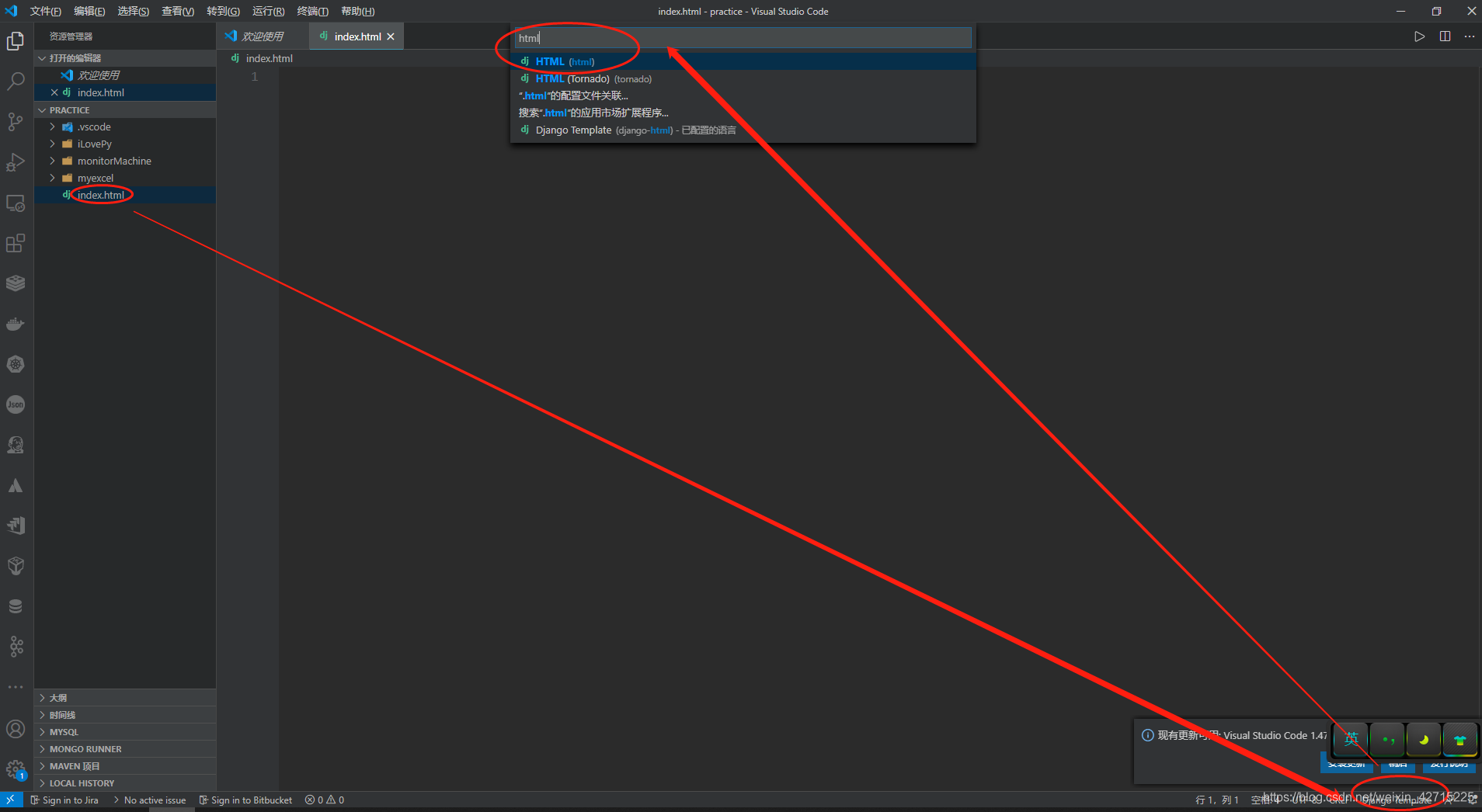Select ".html"的配置文件关联 option
Image resolution: width=1482 pixels, height=812 pixels.
(x=743, y=95)
